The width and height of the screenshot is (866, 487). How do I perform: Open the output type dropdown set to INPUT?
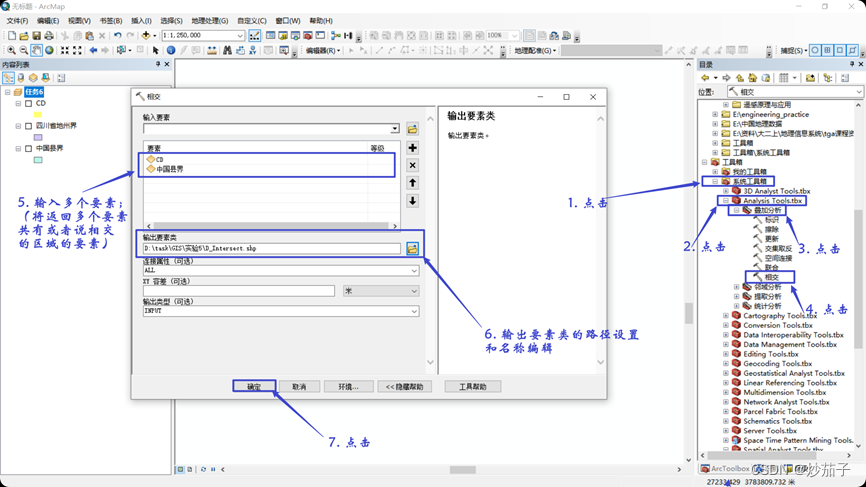(414, 311)
